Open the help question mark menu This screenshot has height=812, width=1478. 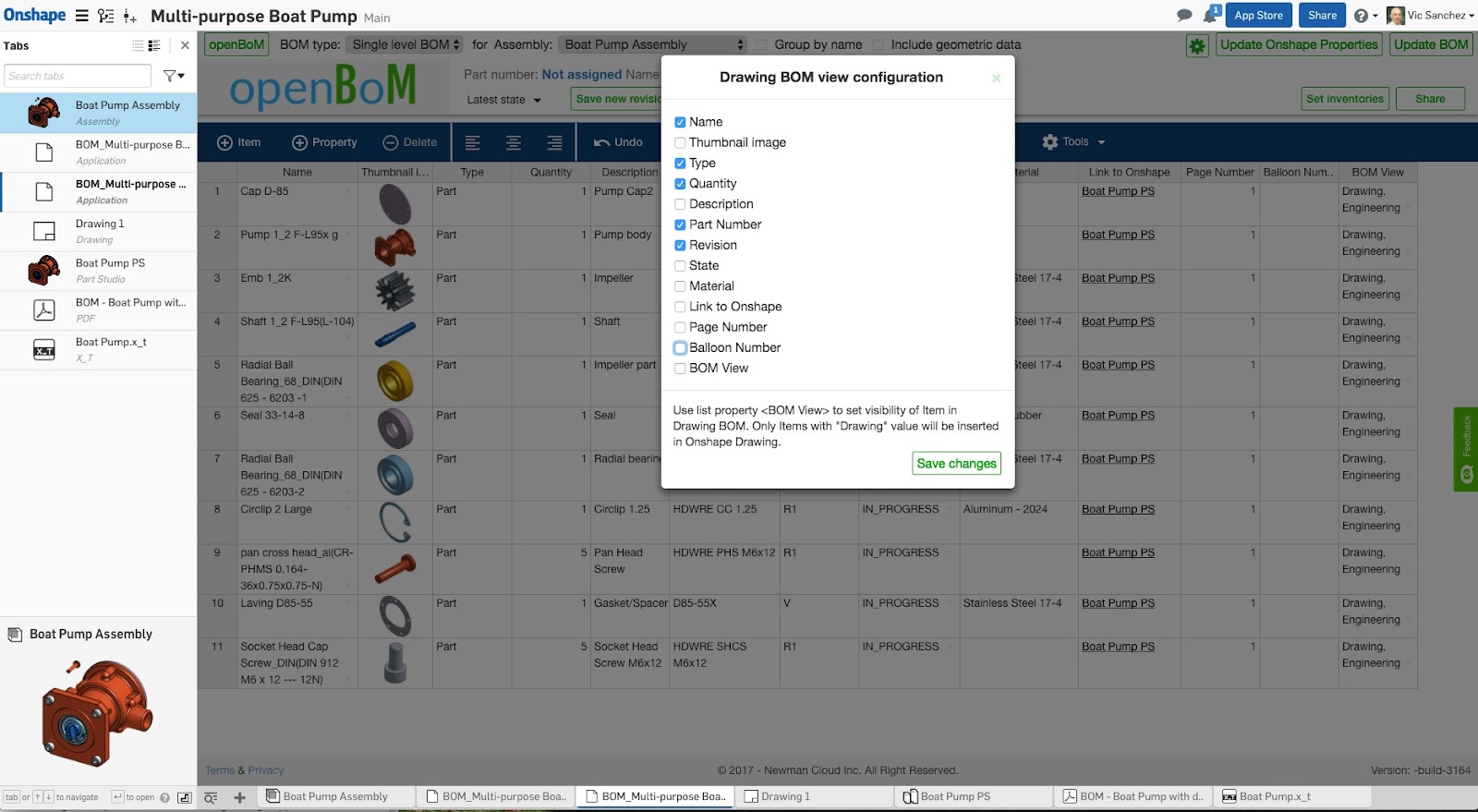click(1365, 16)
